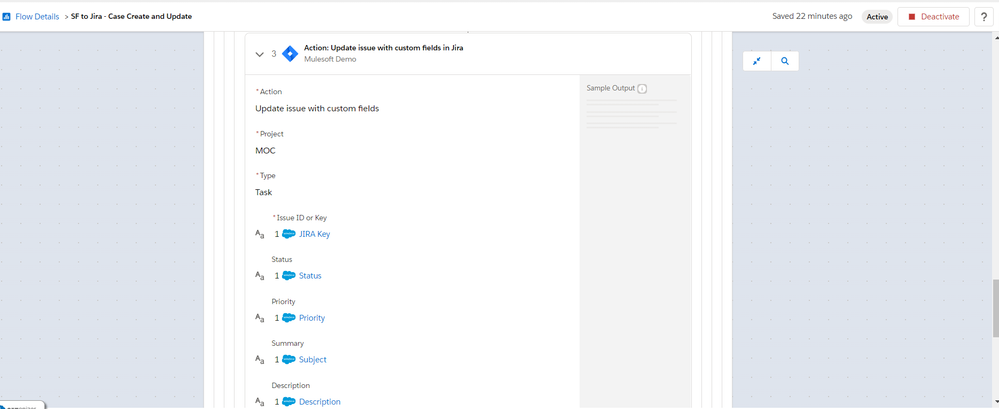Click the vertical scrollbar thumb
Image resolution: width=999 pixels, height=409 pixels.
pyautogui.click(x=995, y=308)
